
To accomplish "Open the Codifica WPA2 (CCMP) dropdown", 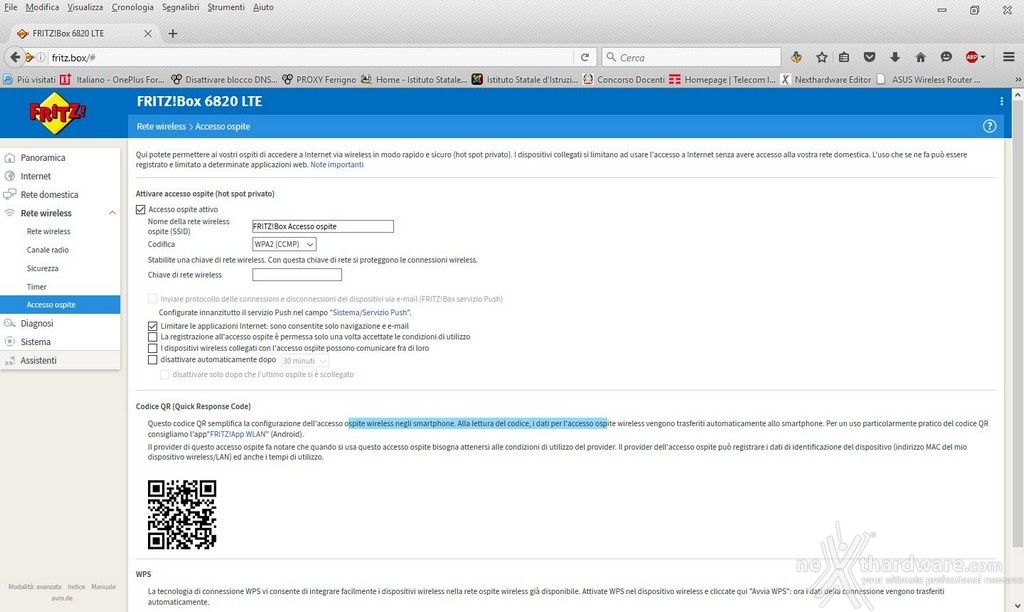I will tap(284, 244).
